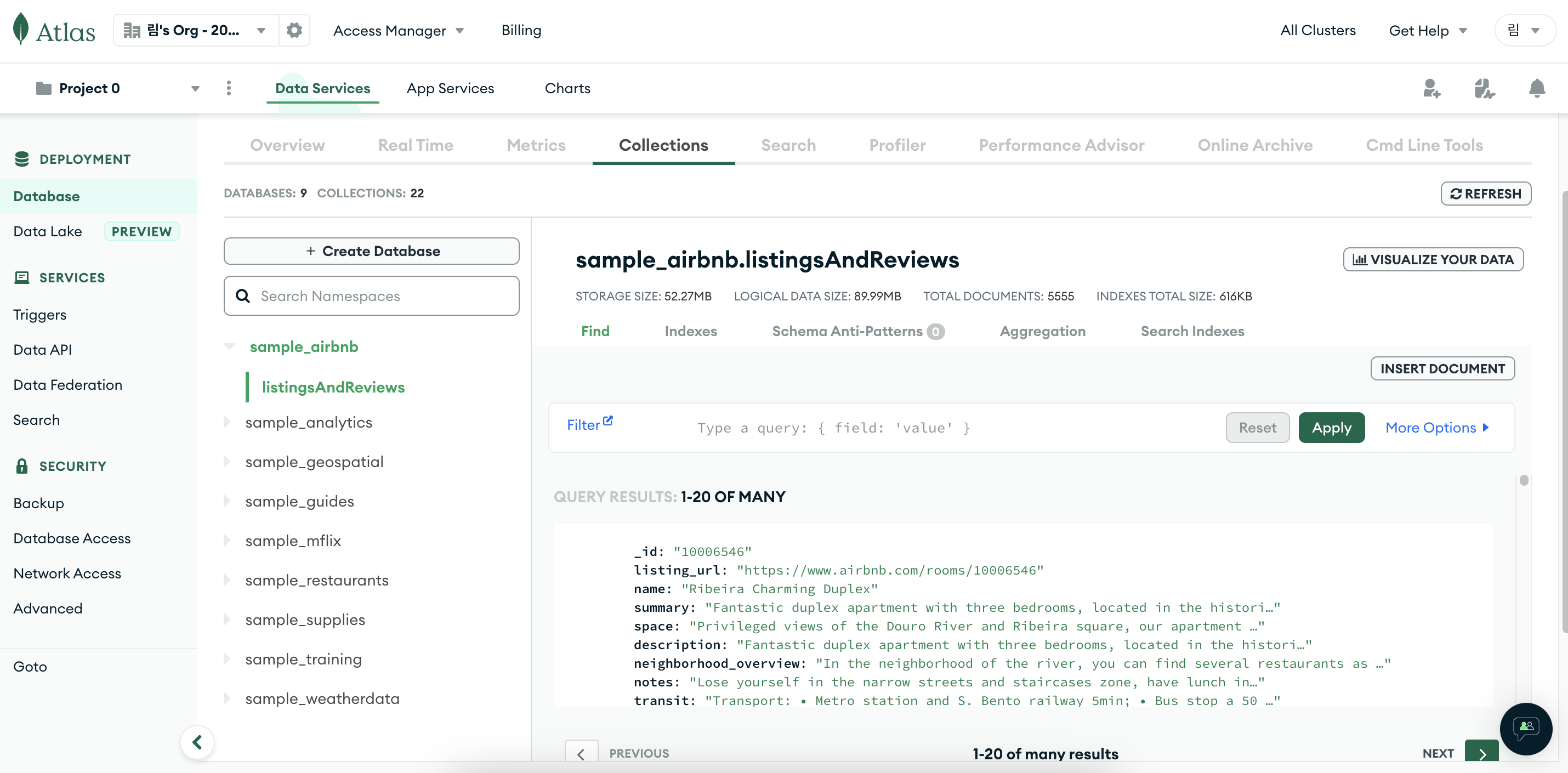Viewport: 1568px width, 773px height.
Task: Open the Performance Advisor tab
Action: pos(1061,145)
